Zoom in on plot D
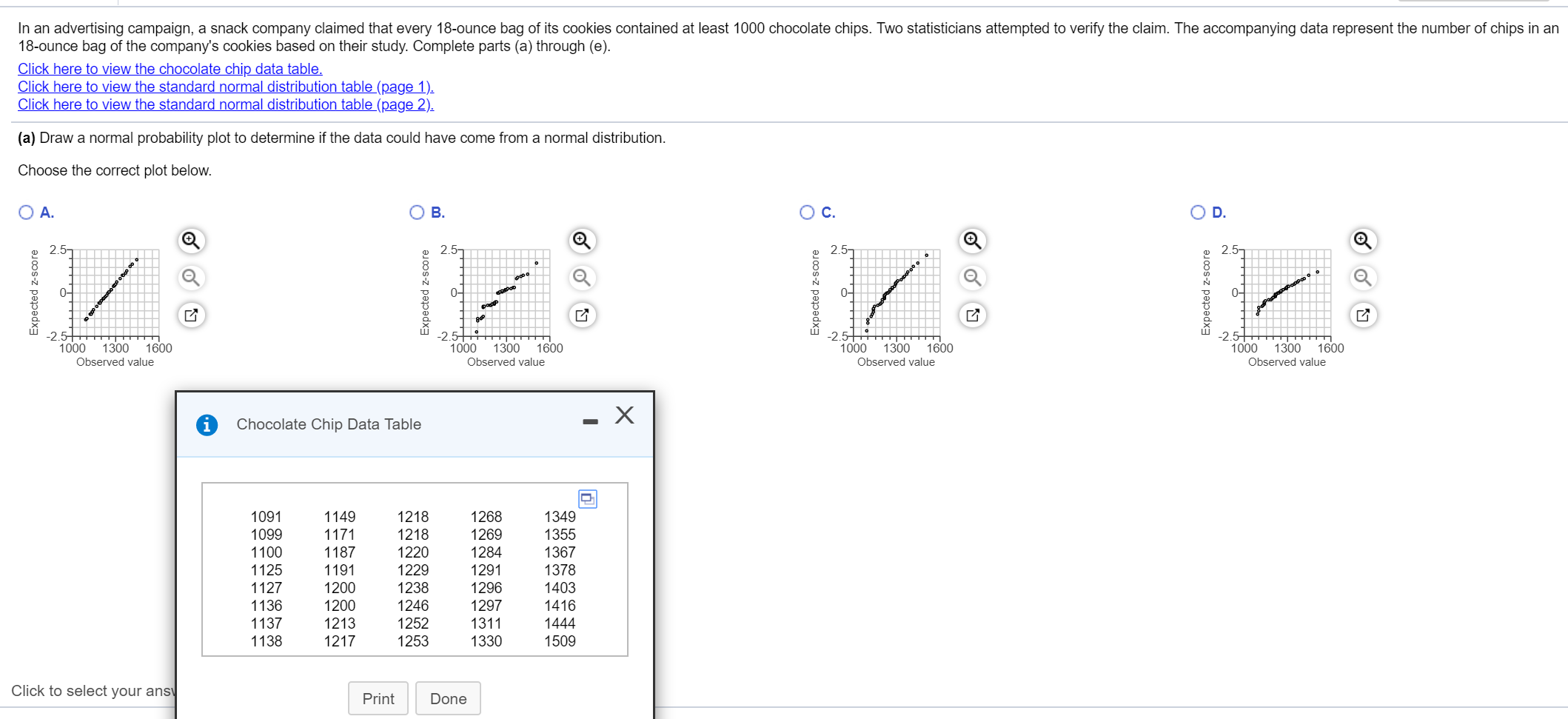The height and width of the screenshot is (719, 1568). [x=1363, y=241]
